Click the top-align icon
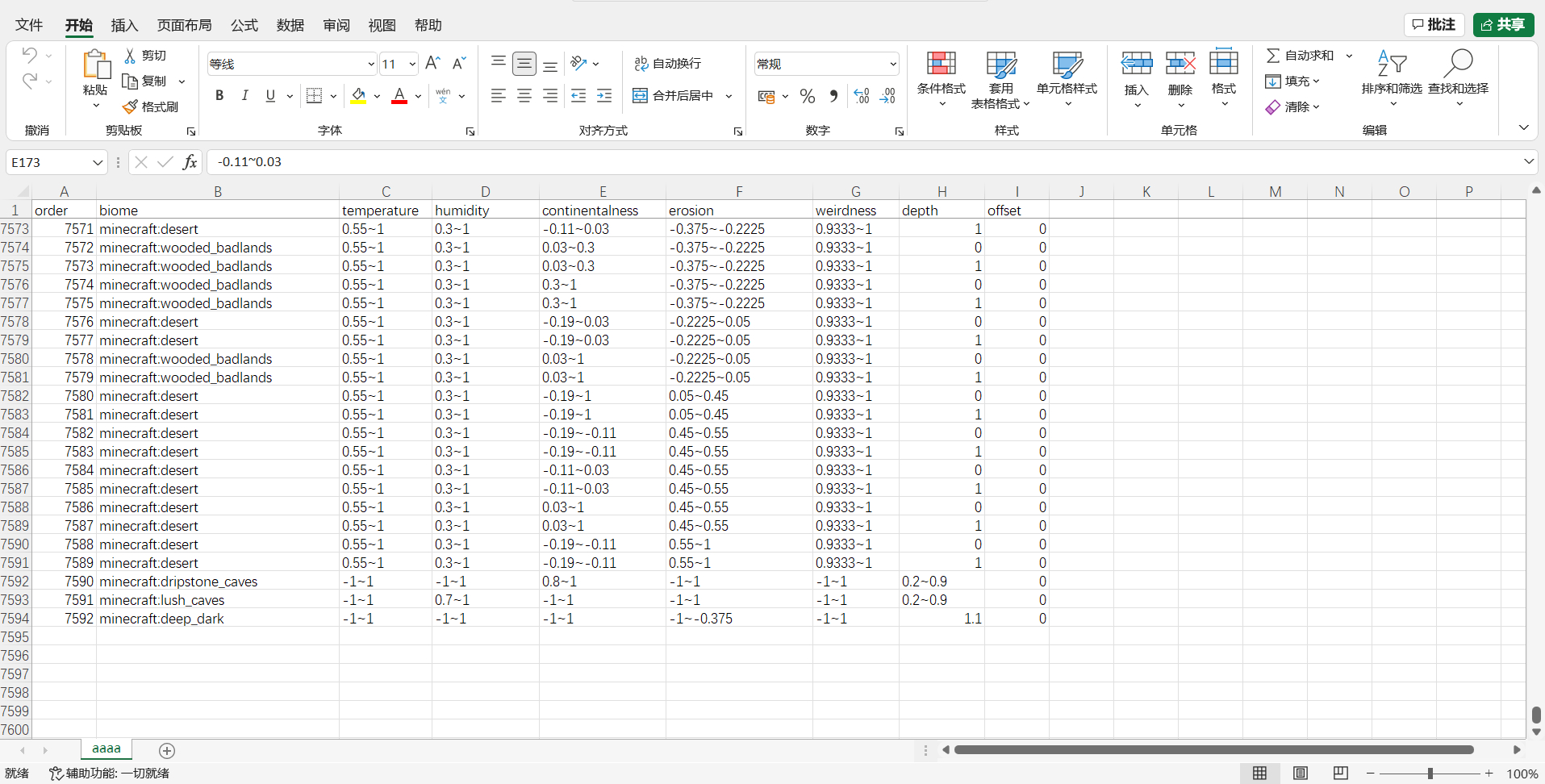Viewport: 1545px width, 784px height. (499, 63)
